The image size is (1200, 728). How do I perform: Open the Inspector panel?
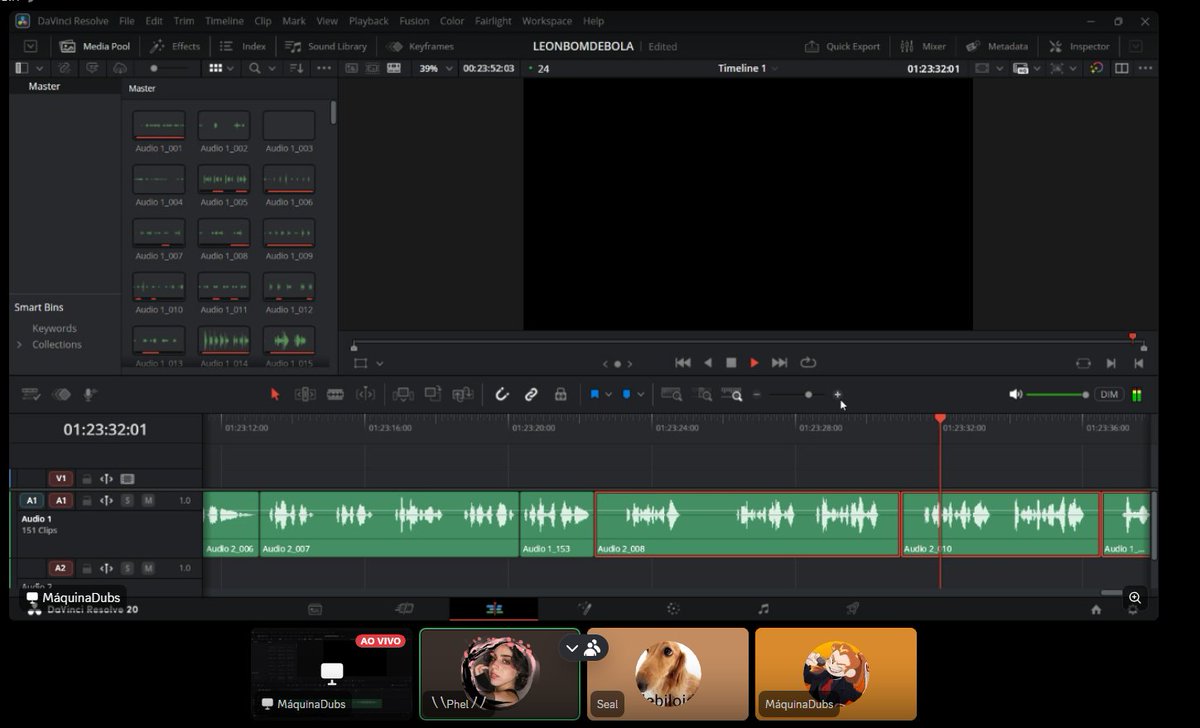(x=1079, y=46)
